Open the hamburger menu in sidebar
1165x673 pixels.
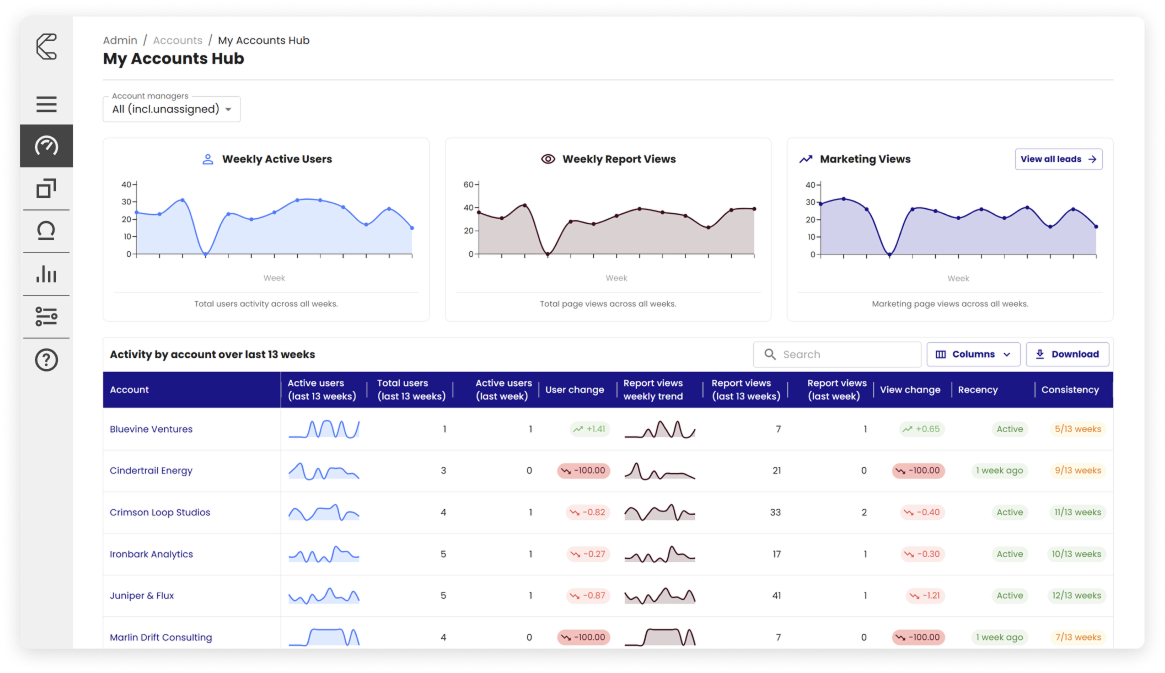(46, 104)
